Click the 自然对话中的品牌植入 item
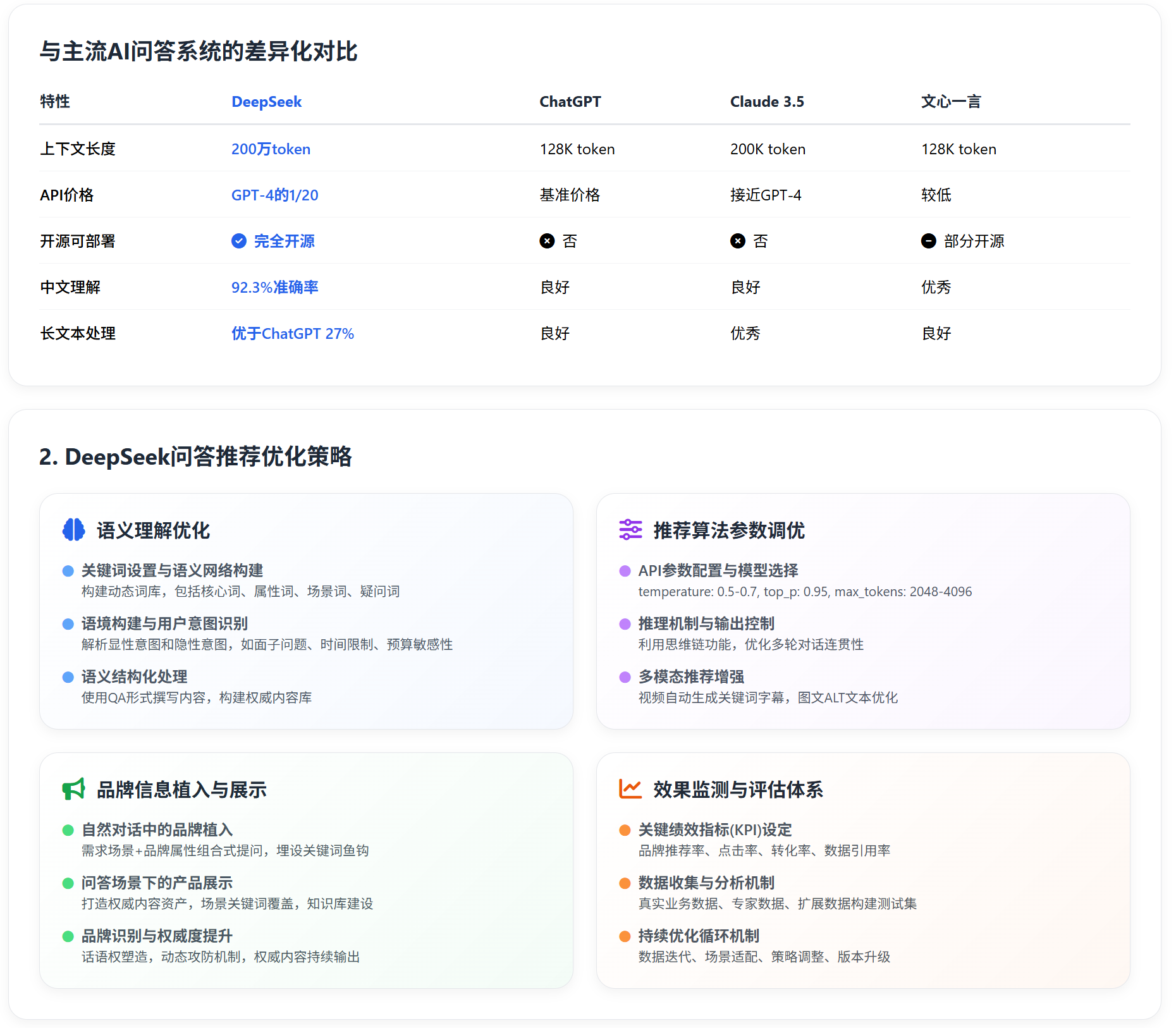 (x=157, y=829)
